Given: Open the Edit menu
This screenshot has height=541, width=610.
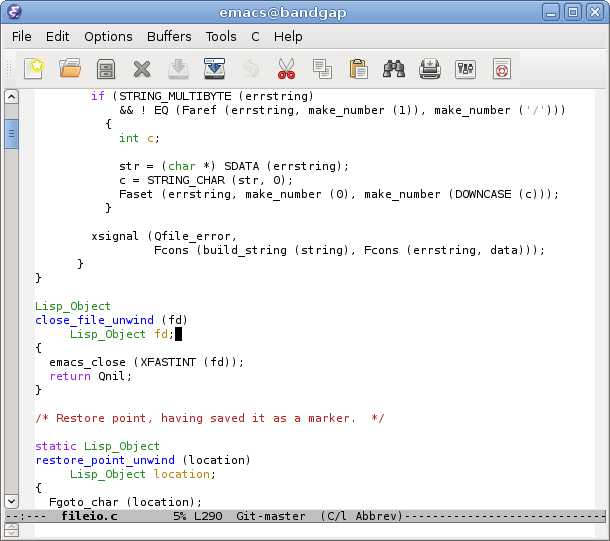Looking at the screenshot, I should pos(57,37).
